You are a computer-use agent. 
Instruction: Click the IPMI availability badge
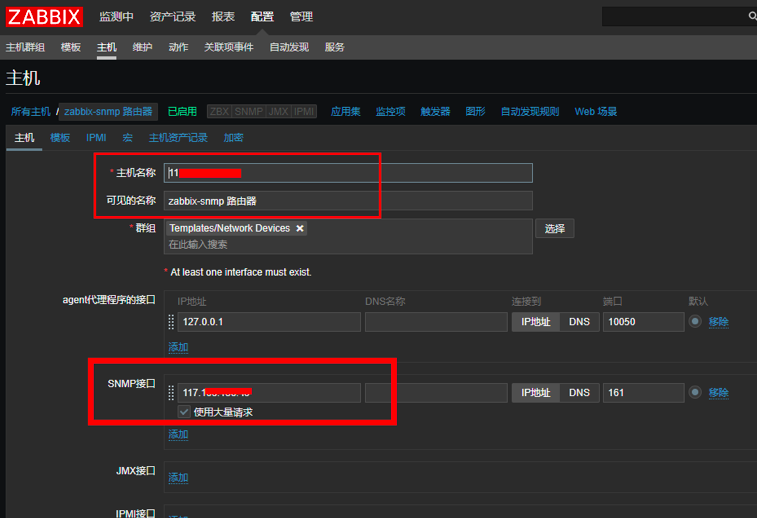[x=304, y=112]
